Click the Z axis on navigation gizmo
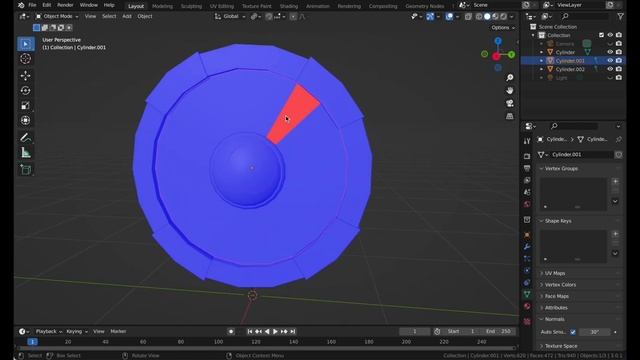The width and height of the screenshot is (640, 360). (498, 41)
